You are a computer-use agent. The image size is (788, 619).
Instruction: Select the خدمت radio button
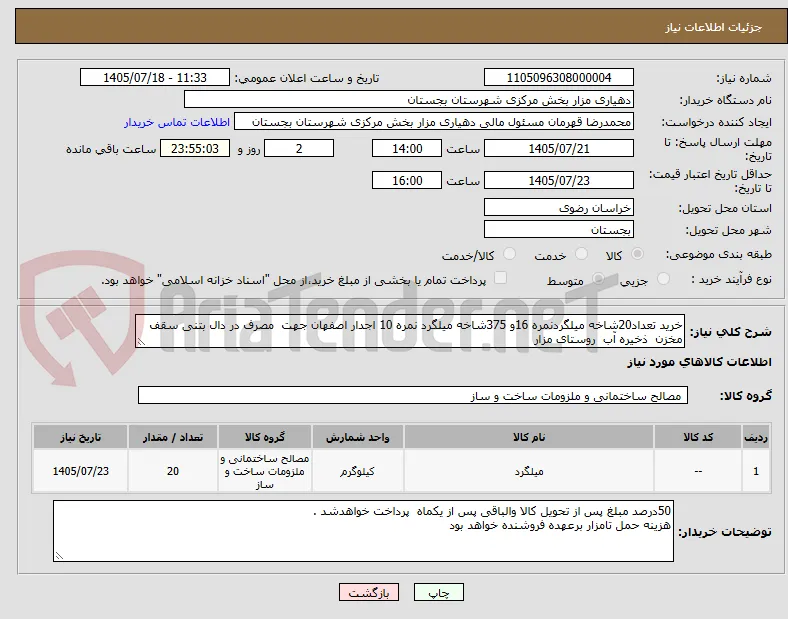point(581,254)
